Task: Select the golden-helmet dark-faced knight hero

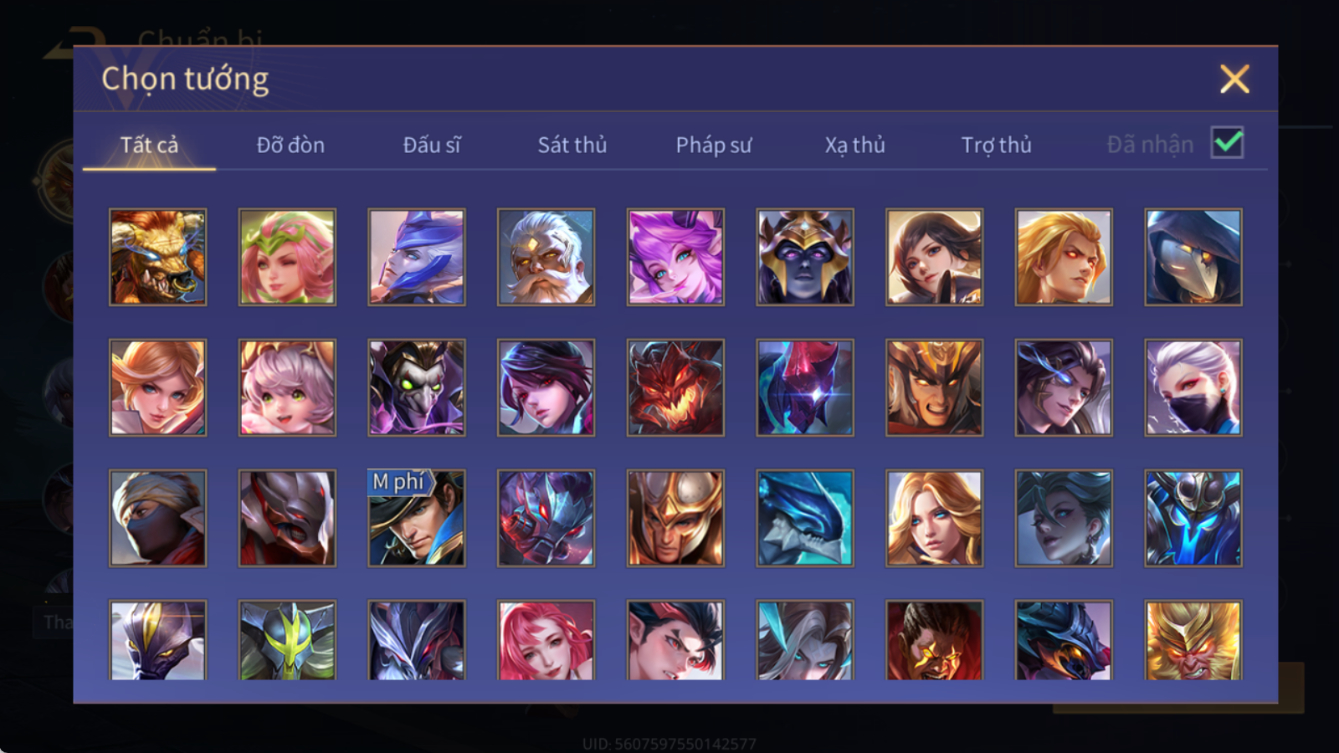Action: click(805, 257)
